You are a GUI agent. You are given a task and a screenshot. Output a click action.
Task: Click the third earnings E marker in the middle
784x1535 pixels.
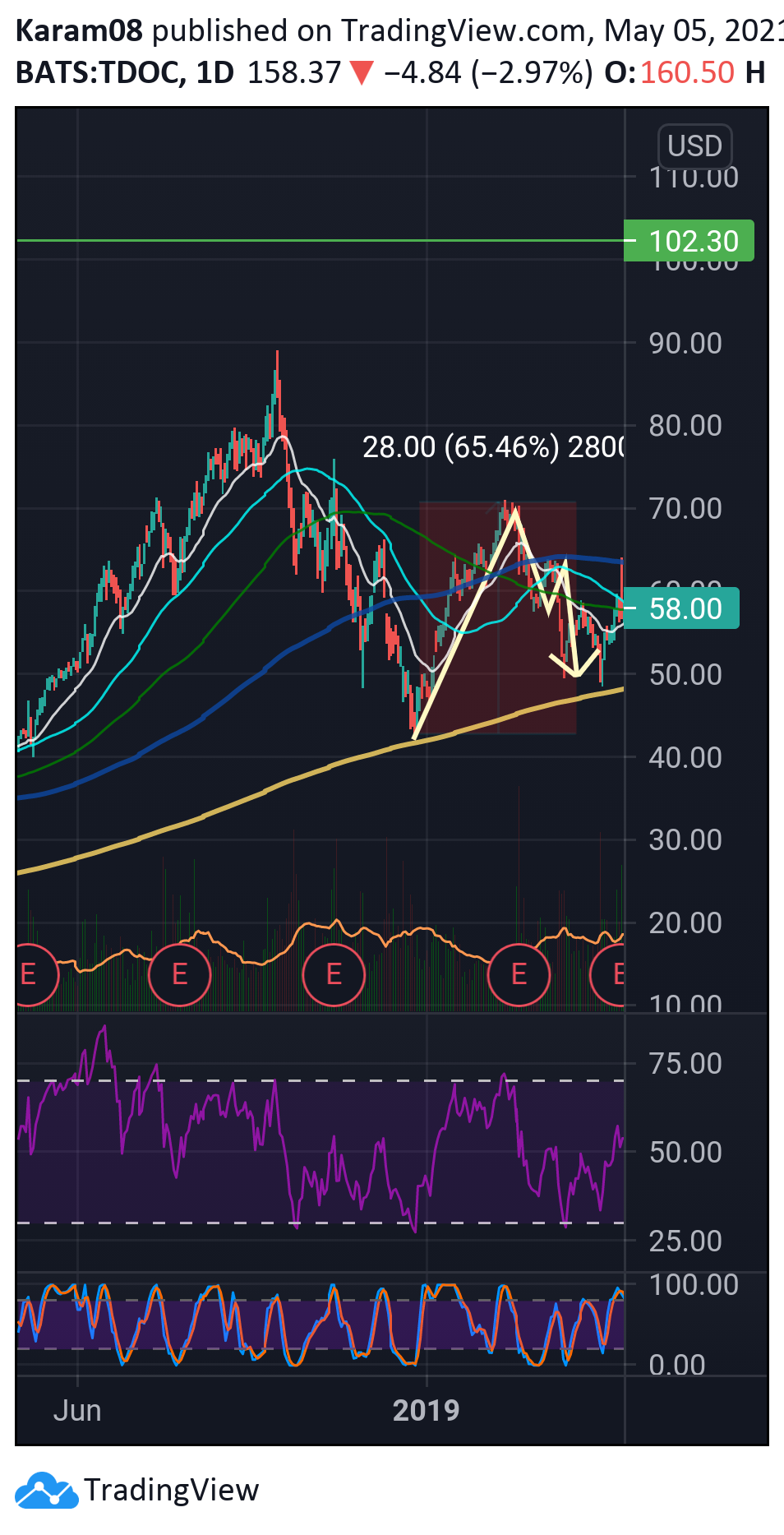334,975
